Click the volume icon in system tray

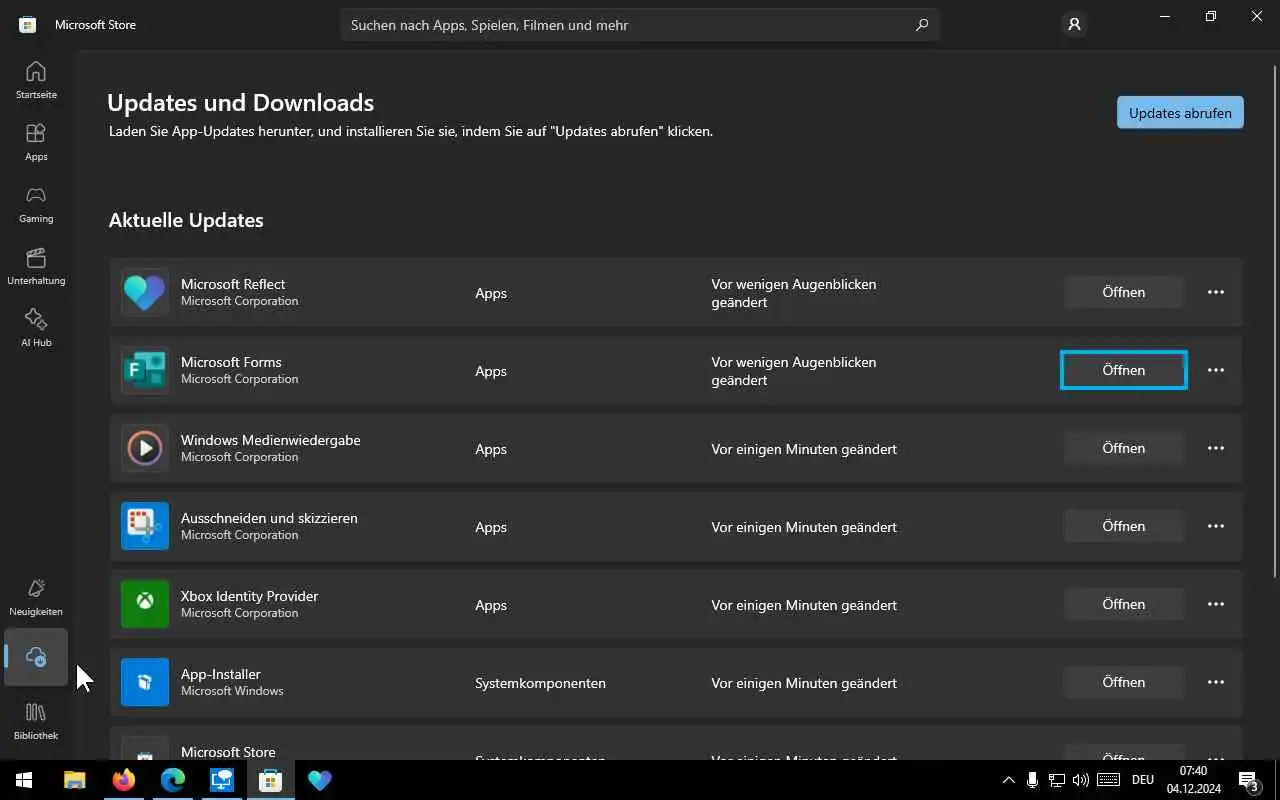click(1080, 780)
